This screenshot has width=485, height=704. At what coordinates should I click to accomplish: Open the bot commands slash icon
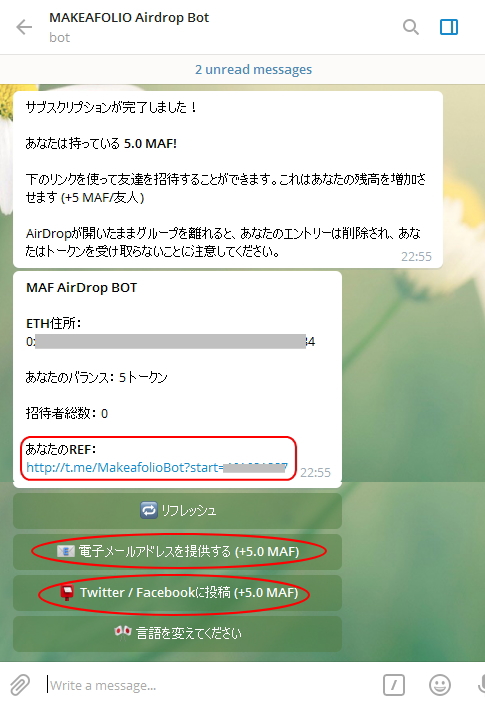(x=394, y=685)
